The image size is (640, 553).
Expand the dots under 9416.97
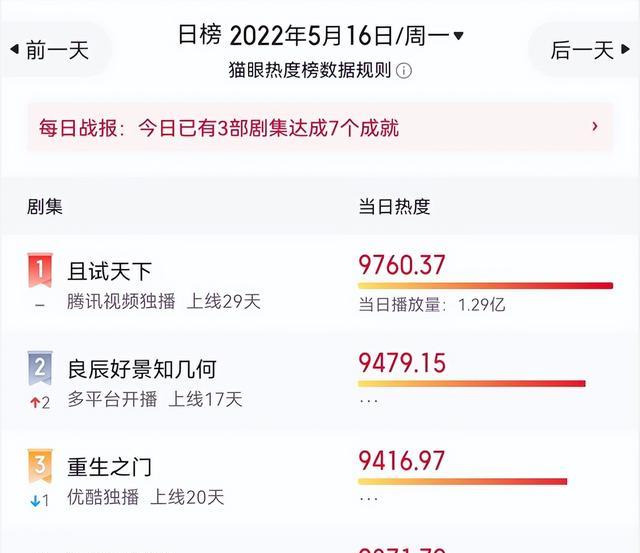[369, 499]
